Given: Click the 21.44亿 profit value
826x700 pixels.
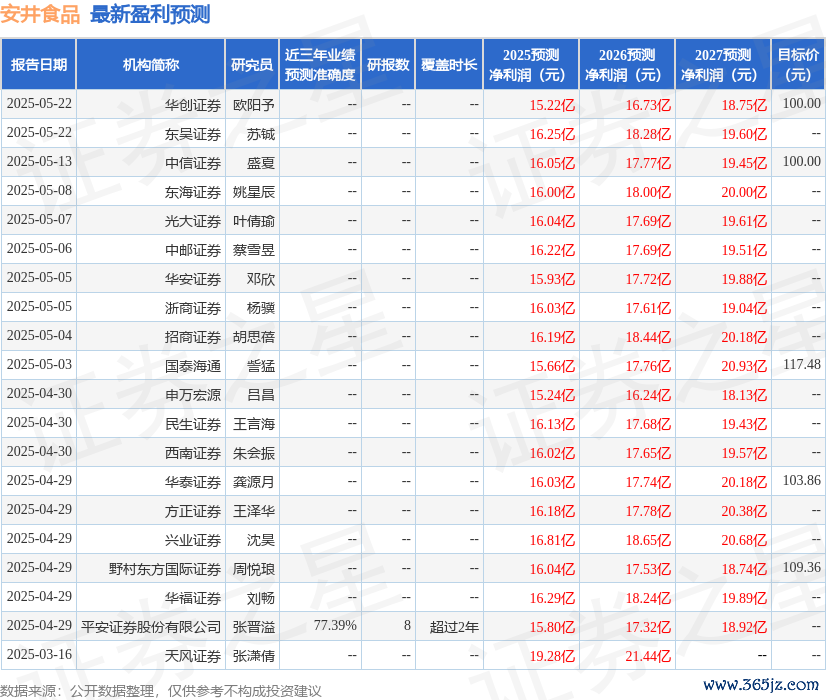Looking at the screenshot, I should pyautogui.click(x=648, y=656).
